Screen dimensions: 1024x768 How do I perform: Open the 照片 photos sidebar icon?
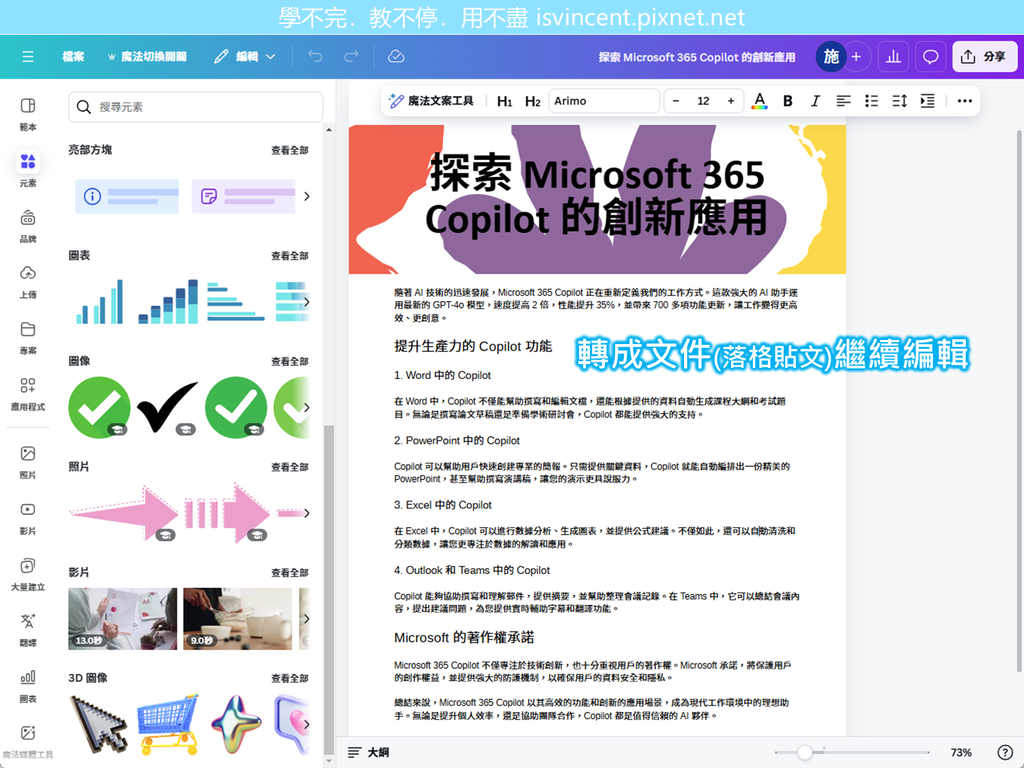point(27,462)
